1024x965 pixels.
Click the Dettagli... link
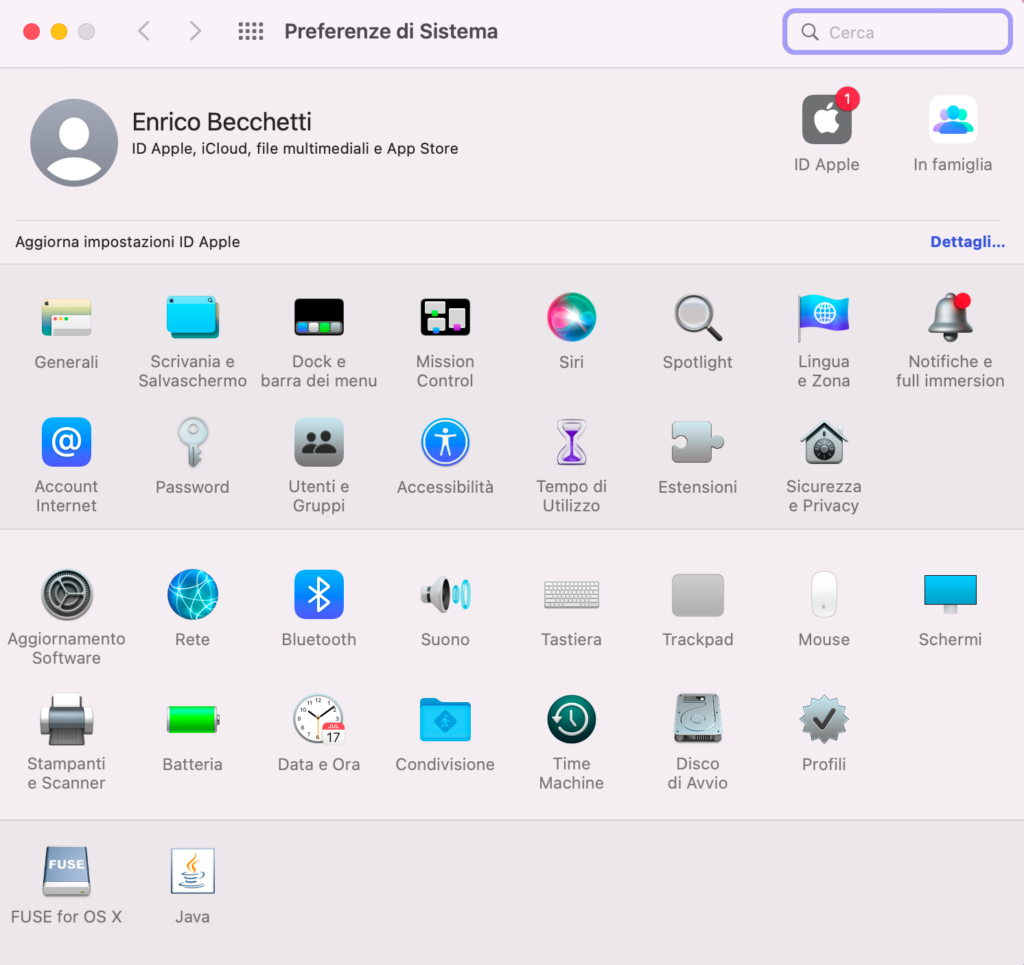tap(967, 242)
